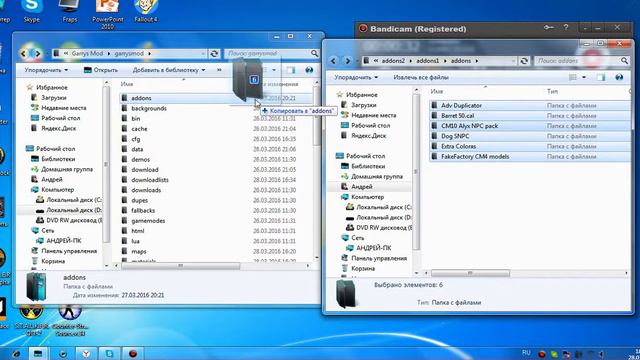The image size is (640, 360).
Task: Open Fraps desktop shortcut
Action: point(70,11)
